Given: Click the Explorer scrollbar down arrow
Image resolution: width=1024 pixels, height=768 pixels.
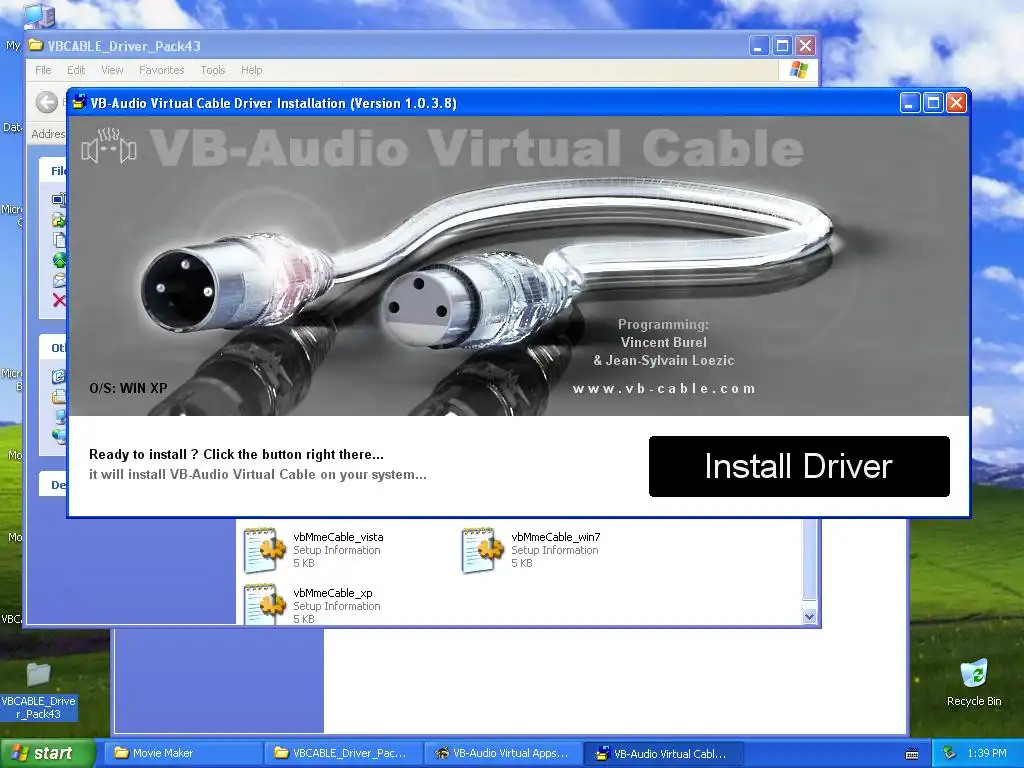Looking at the screenshot, I should pos(809,616).
